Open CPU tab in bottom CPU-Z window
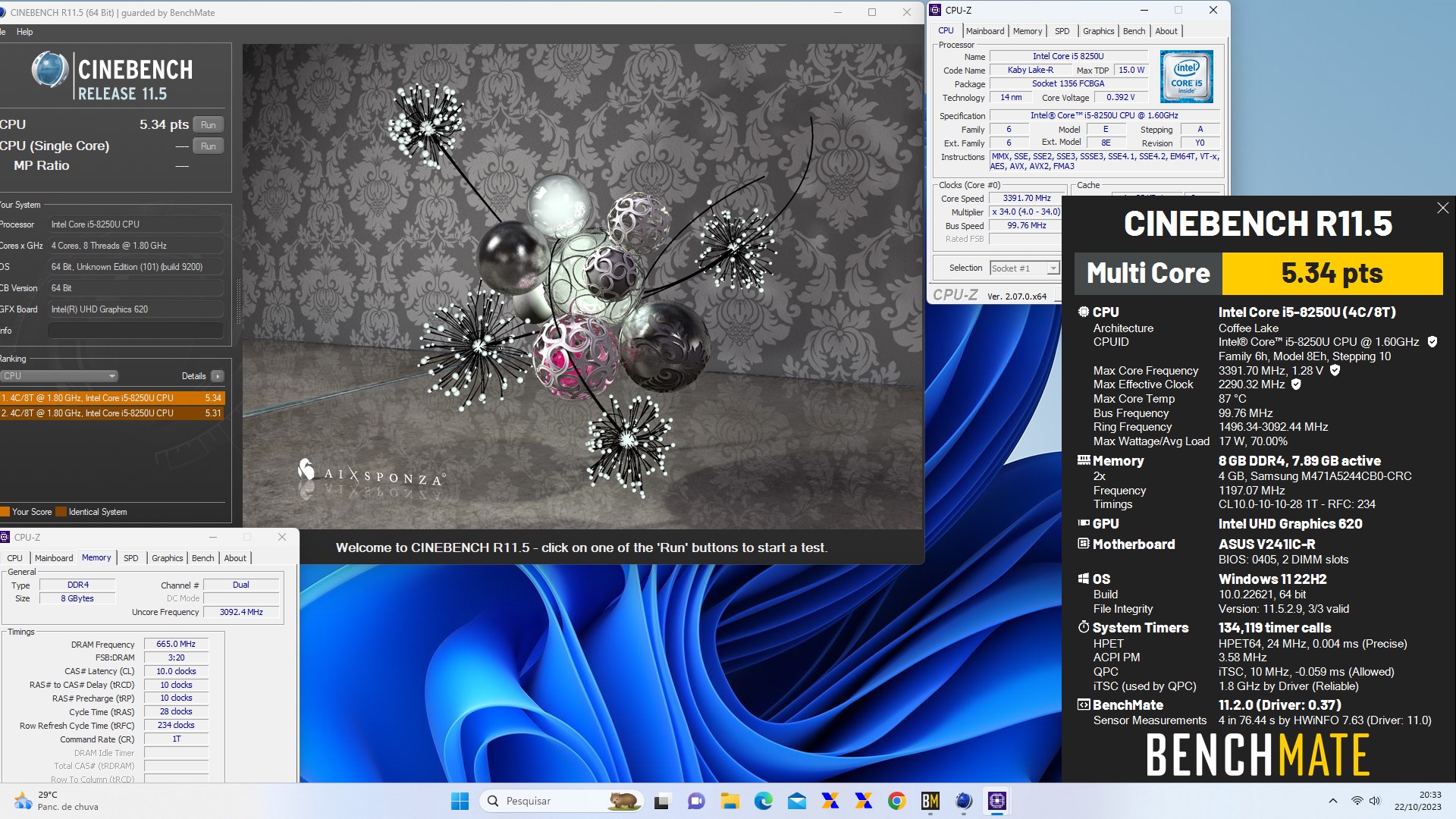The width and height of the screenshot is (1456, 819). (14, 558)
